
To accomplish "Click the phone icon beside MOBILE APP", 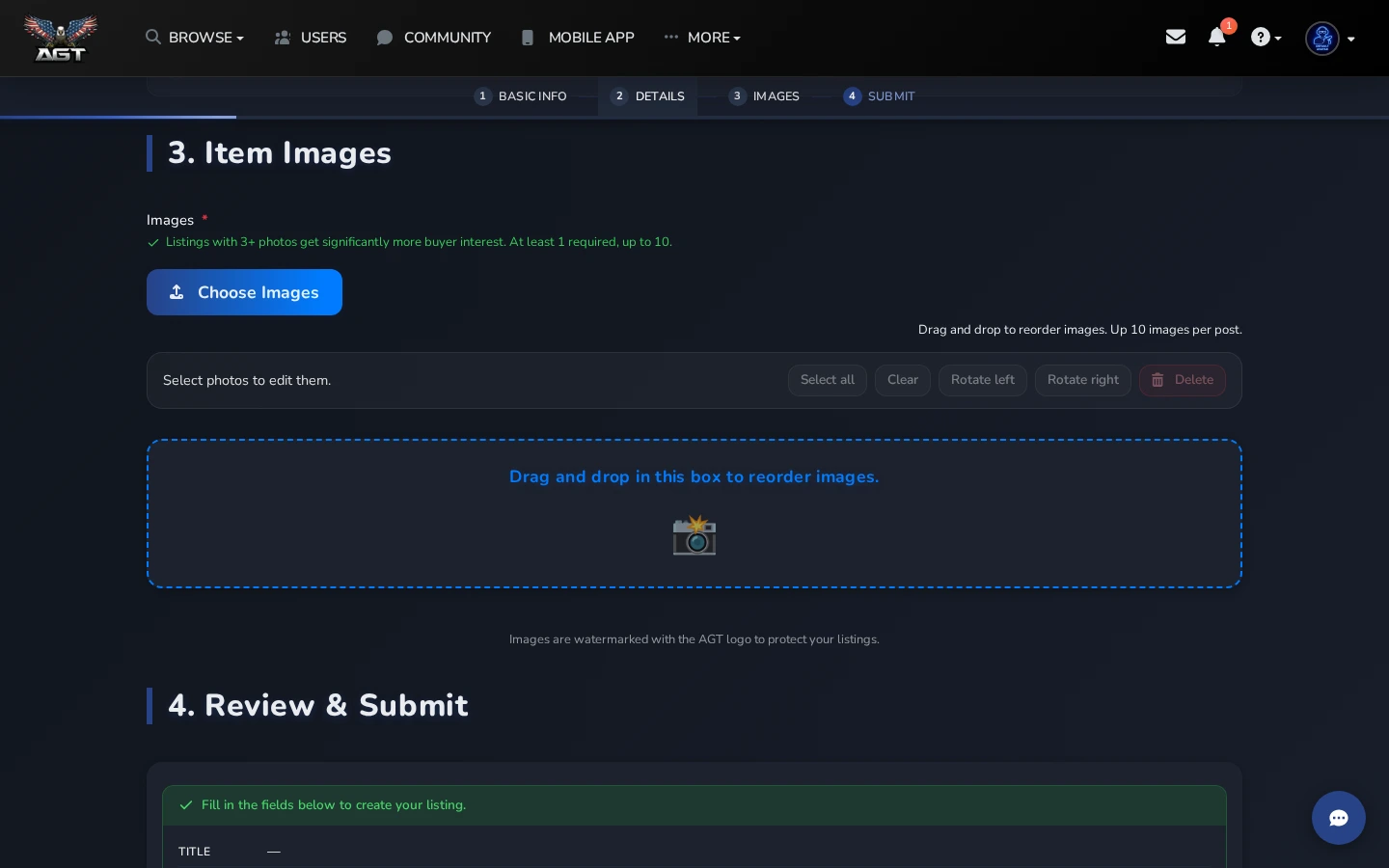I will [x=528, y=38].
